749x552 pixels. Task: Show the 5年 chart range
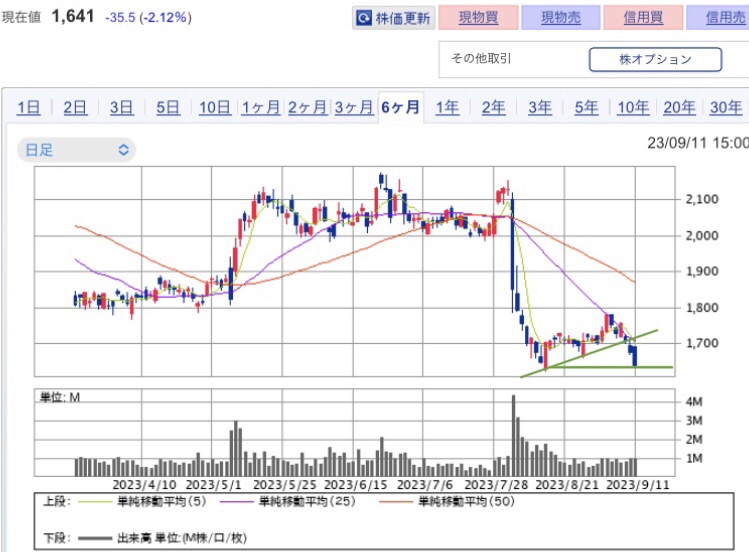click(586, 107)
